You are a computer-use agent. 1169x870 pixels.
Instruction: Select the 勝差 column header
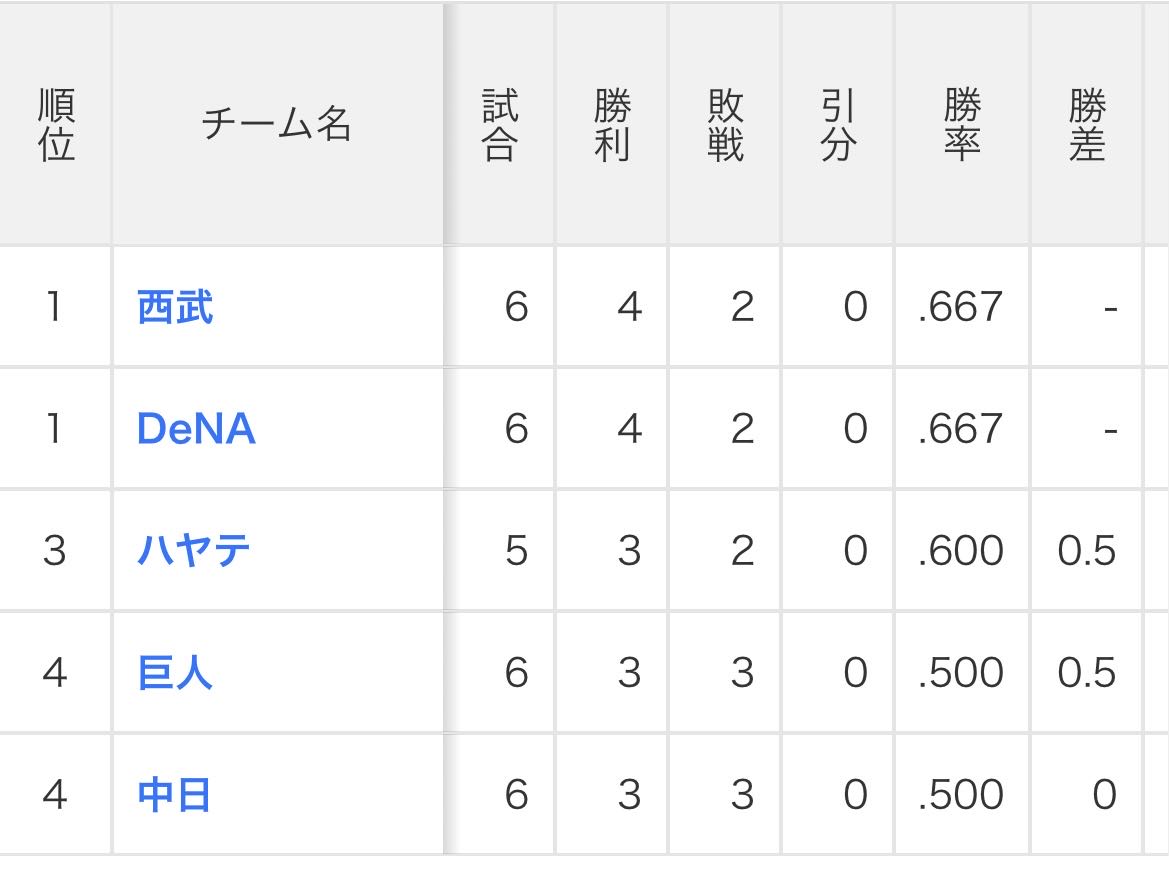1086,125
